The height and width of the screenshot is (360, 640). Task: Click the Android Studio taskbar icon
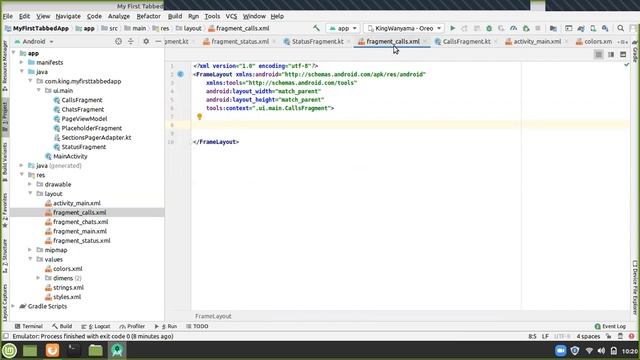117,350
